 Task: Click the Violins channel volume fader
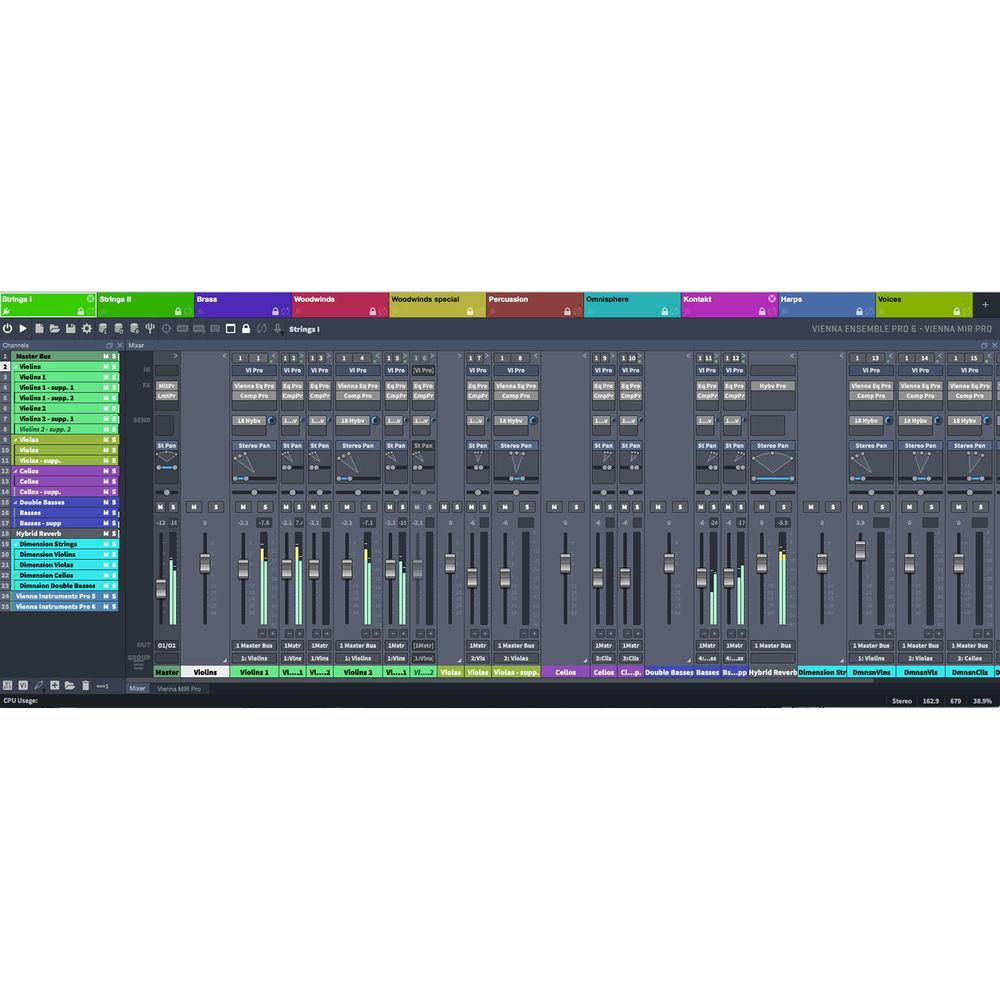click(204, 565)
